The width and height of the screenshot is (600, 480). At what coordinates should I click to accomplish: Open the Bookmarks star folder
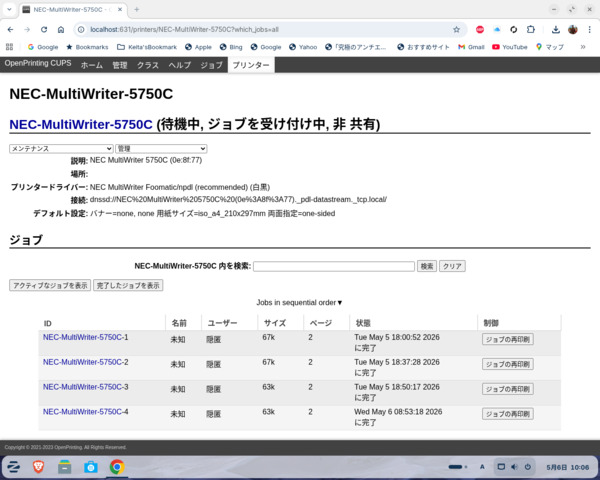coord(87,47)
